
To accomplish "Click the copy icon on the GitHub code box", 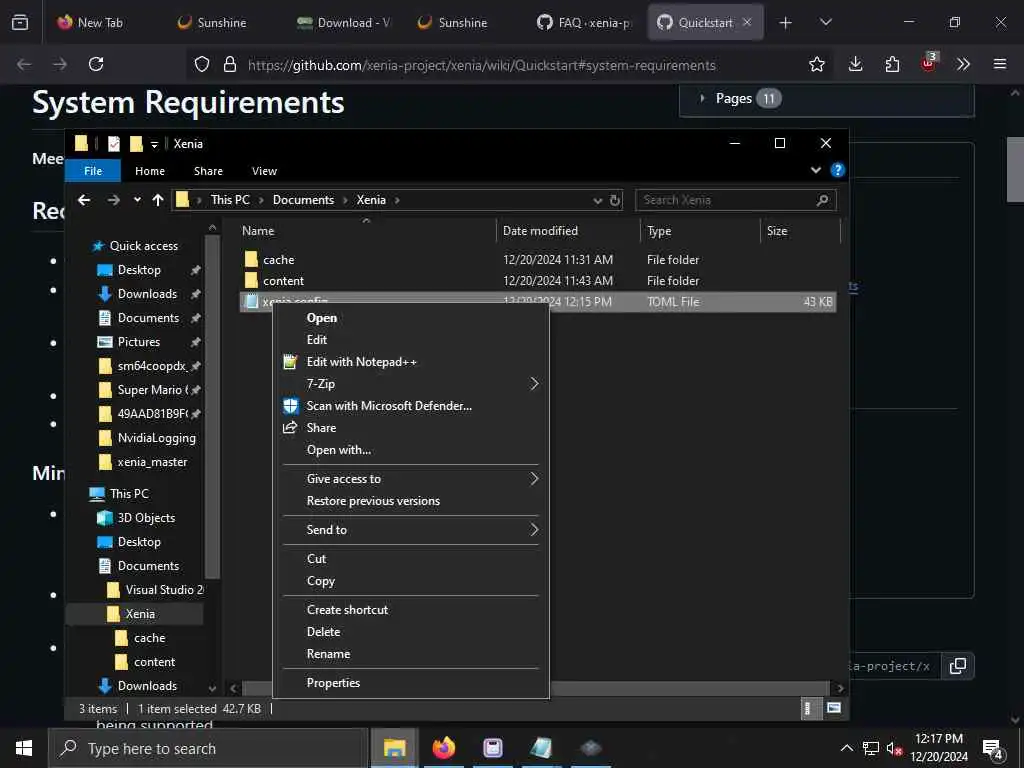I will pos(957,666).
